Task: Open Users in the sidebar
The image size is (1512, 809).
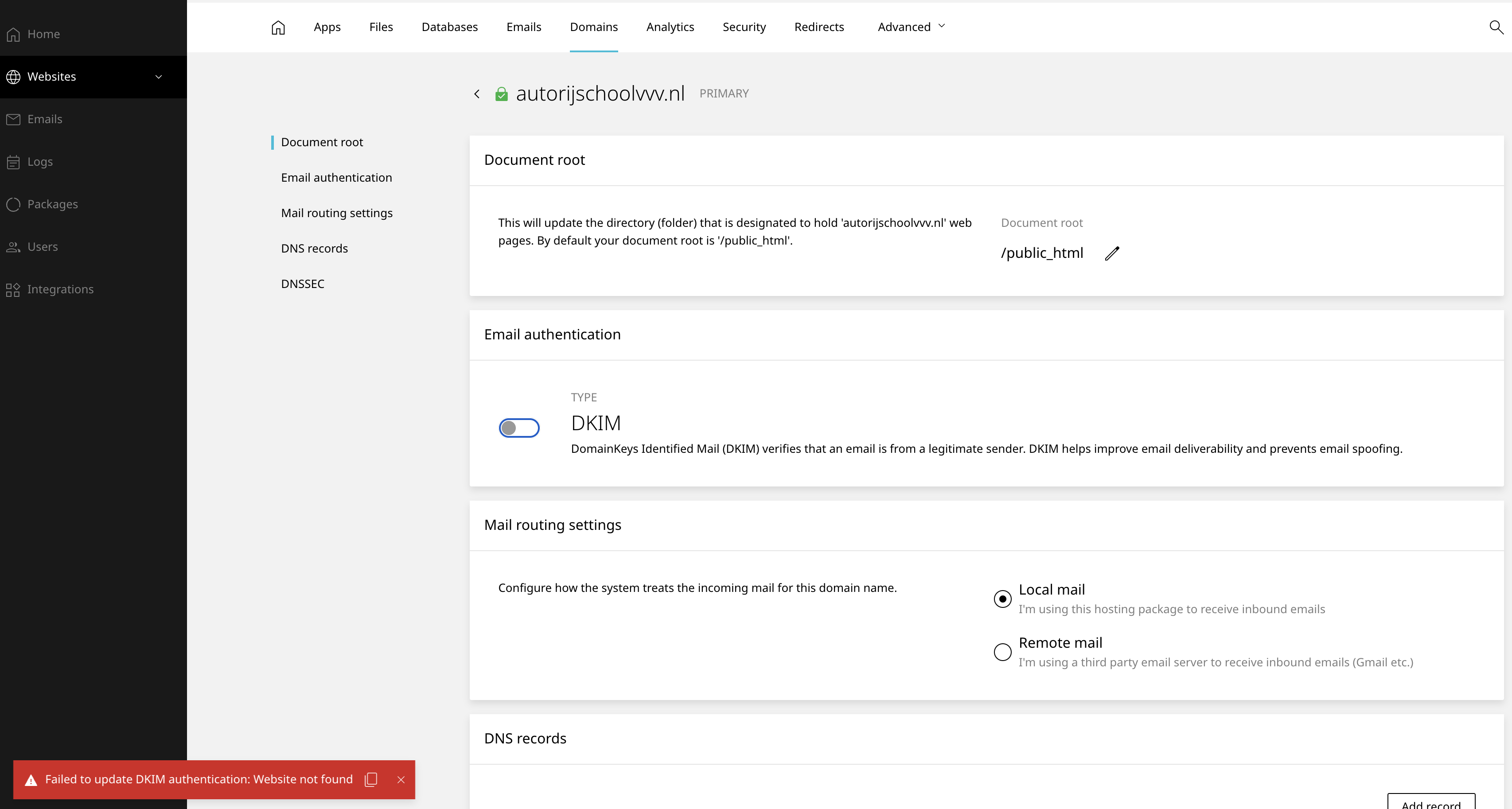Action: coord(94,247)
